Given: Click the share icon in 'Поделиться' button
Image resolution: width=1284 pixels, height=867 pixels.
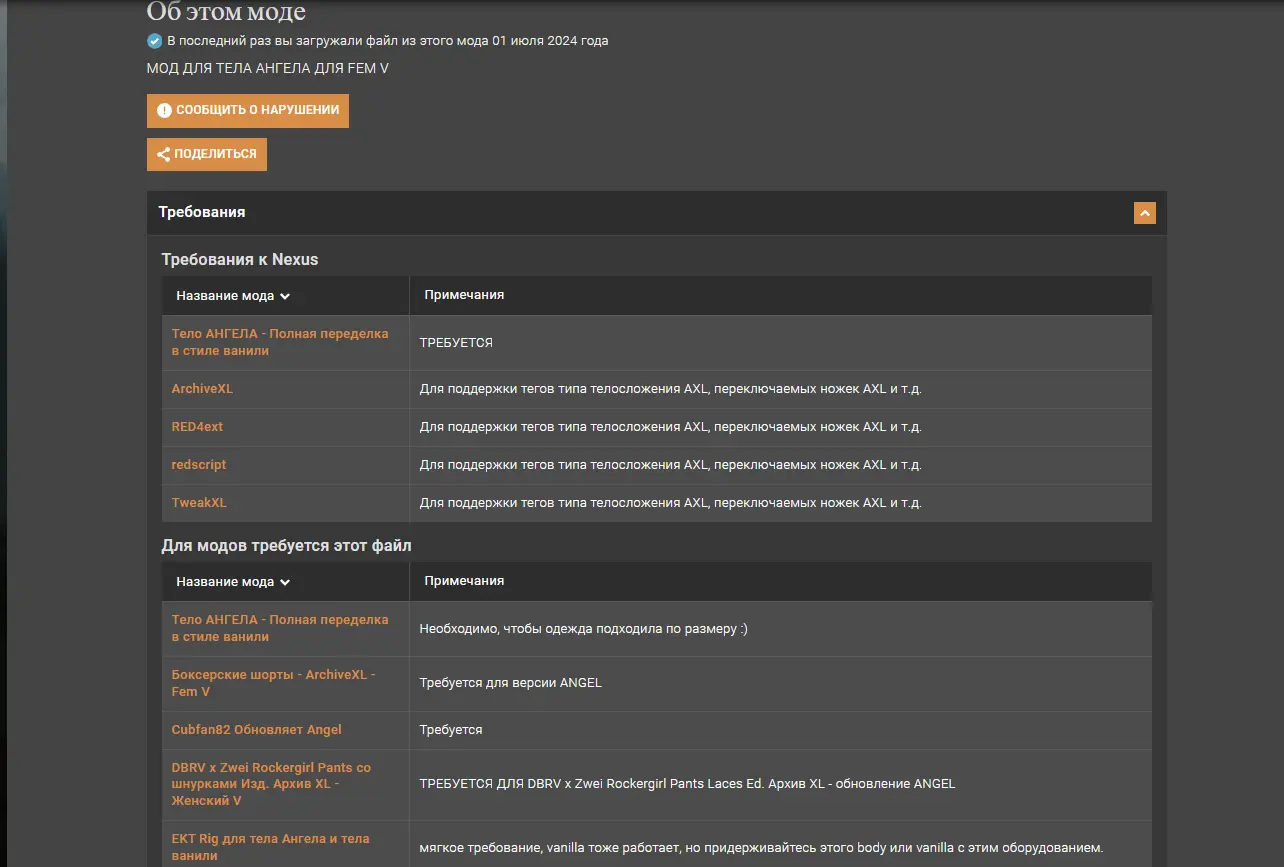Looking at the screenshot, I should [x=164, y=154].
